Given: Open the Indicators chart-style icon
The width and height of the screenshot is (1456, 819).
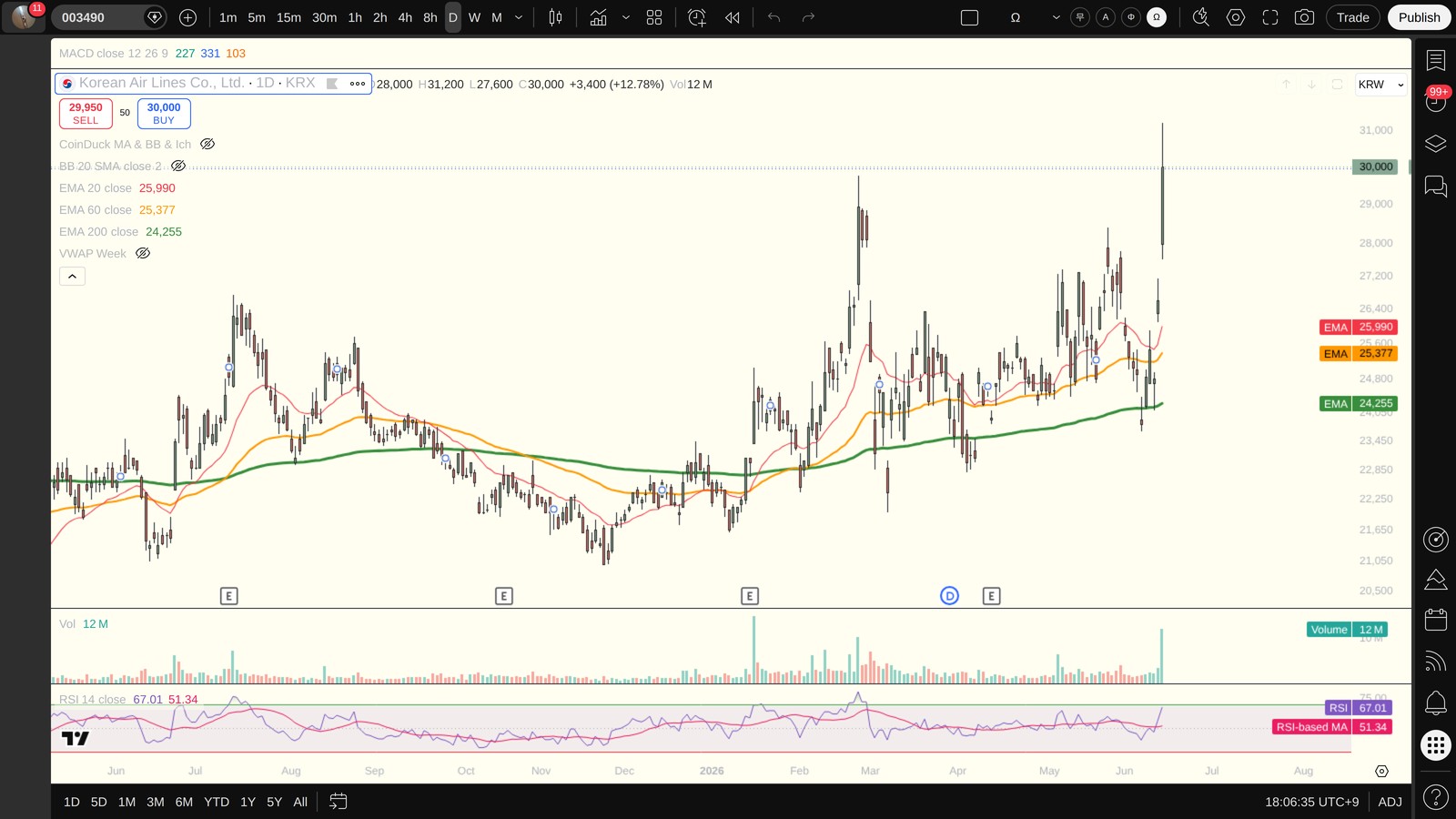Looking at the screenshot, I should click(598, 17).
